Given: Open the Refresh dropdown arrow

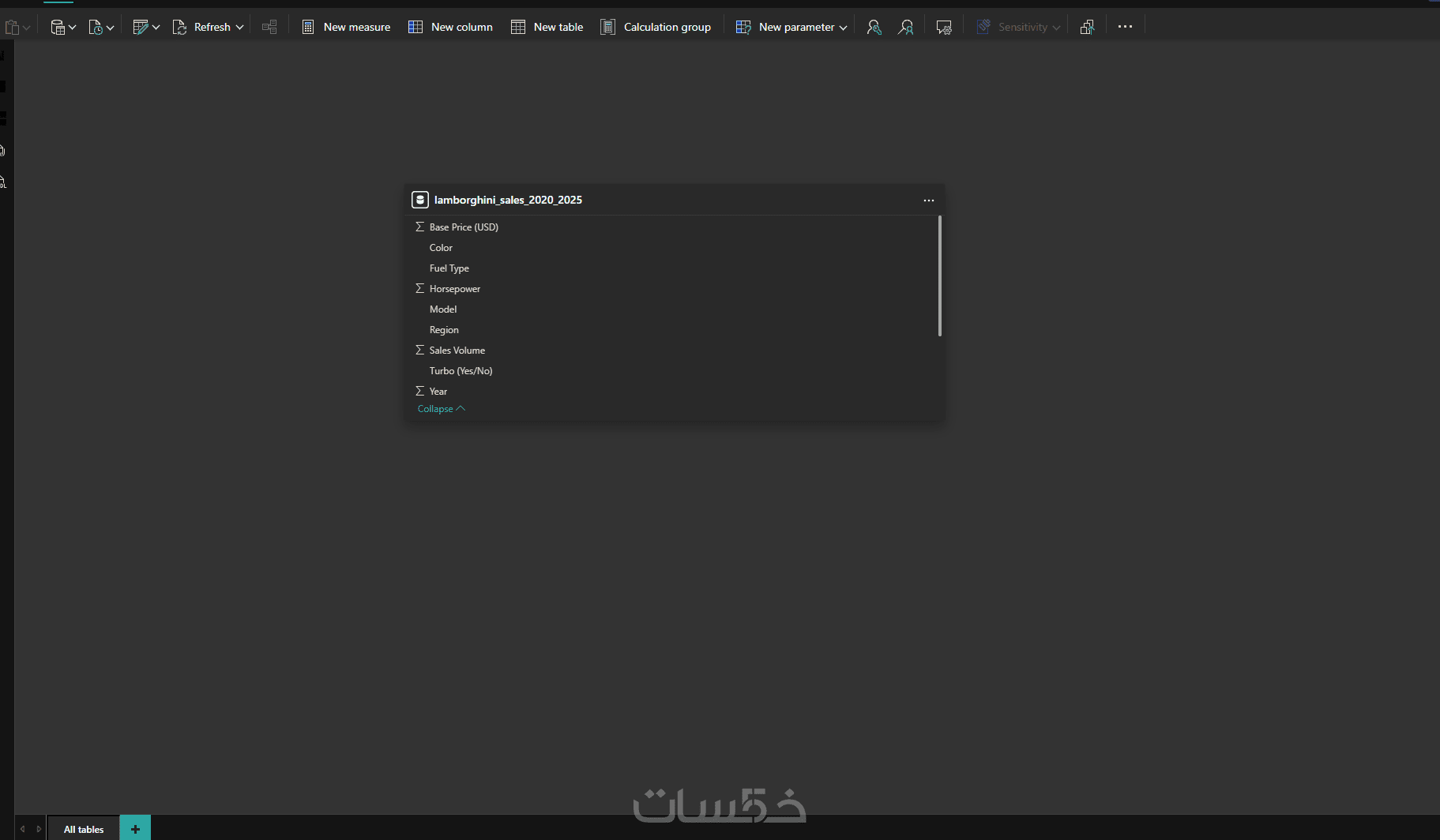Looking at the screenshot, I should tap(239, 27).
